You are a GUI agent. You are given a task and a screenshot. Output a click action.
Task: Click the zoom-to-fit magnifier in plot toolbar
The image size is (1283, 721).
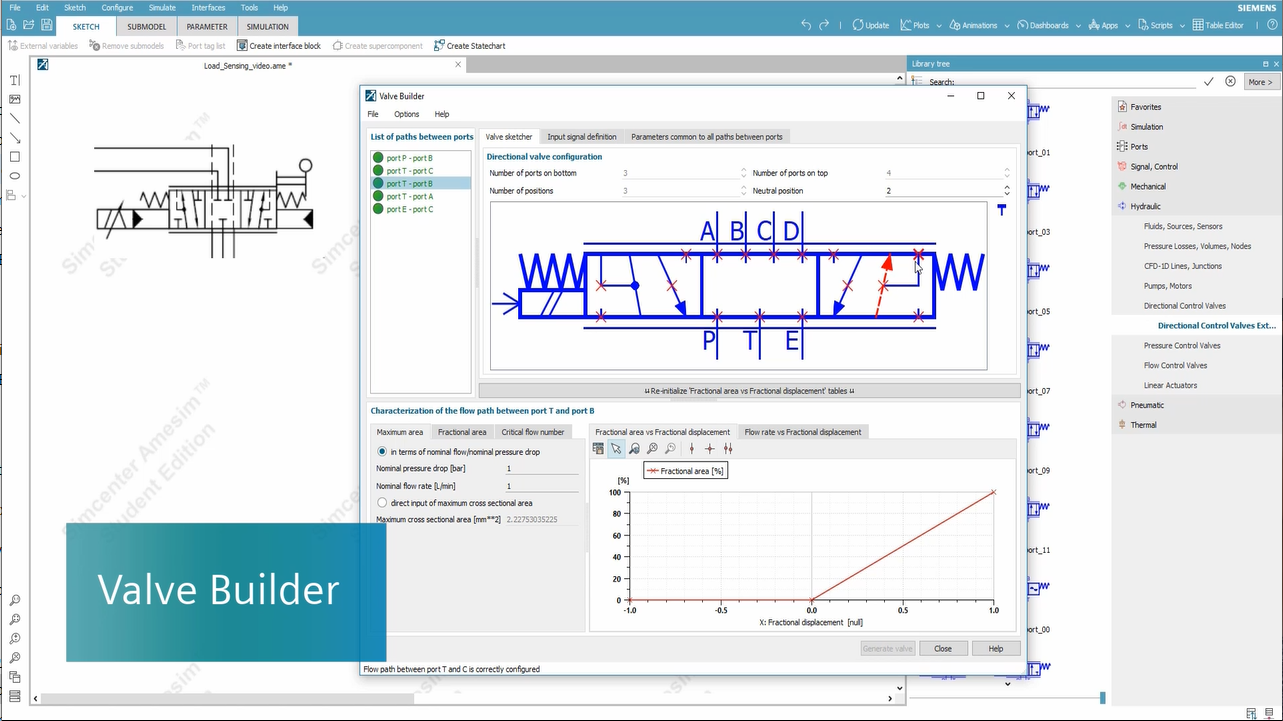click(x=634, y=448)
